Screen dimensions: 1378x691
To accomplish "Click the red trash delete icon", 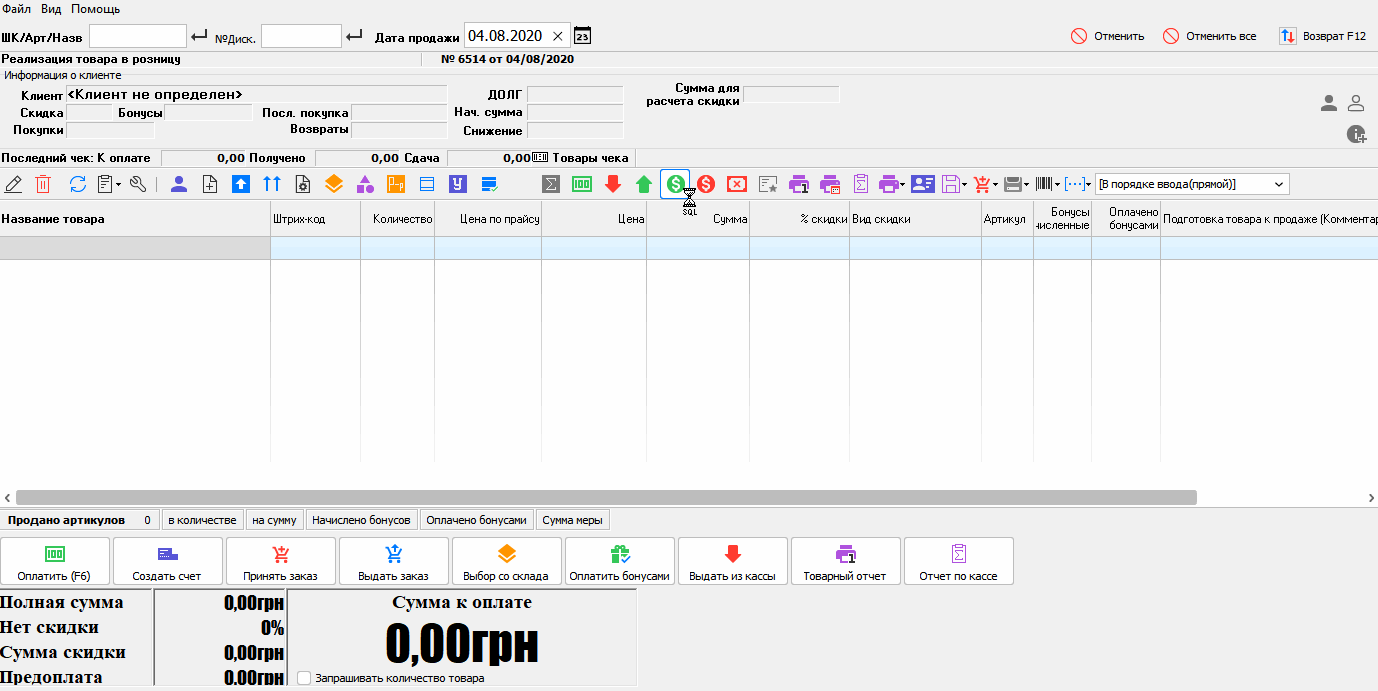I will (43, 184).
